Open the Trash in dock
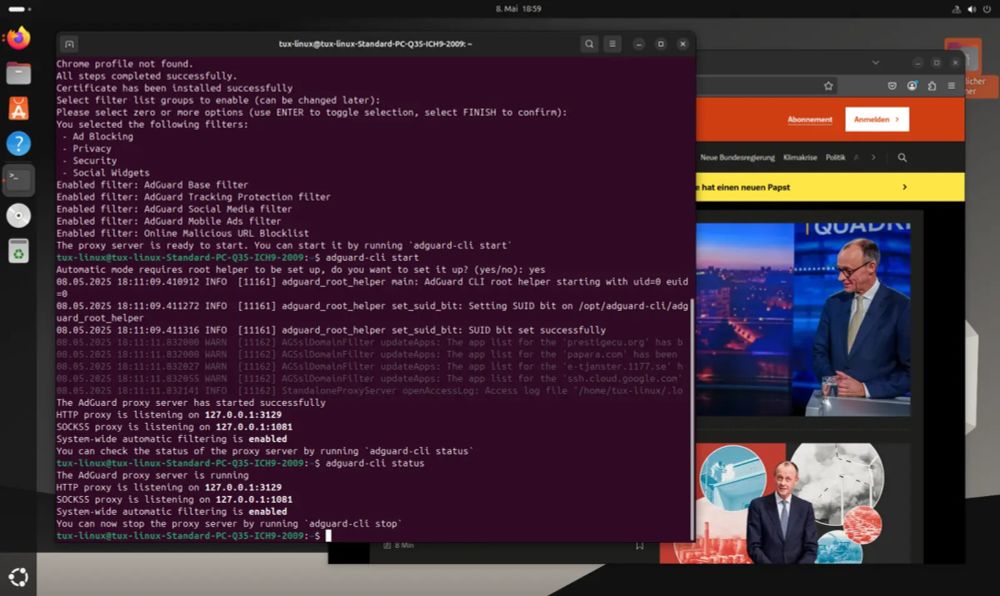 (x=18, y=251)
